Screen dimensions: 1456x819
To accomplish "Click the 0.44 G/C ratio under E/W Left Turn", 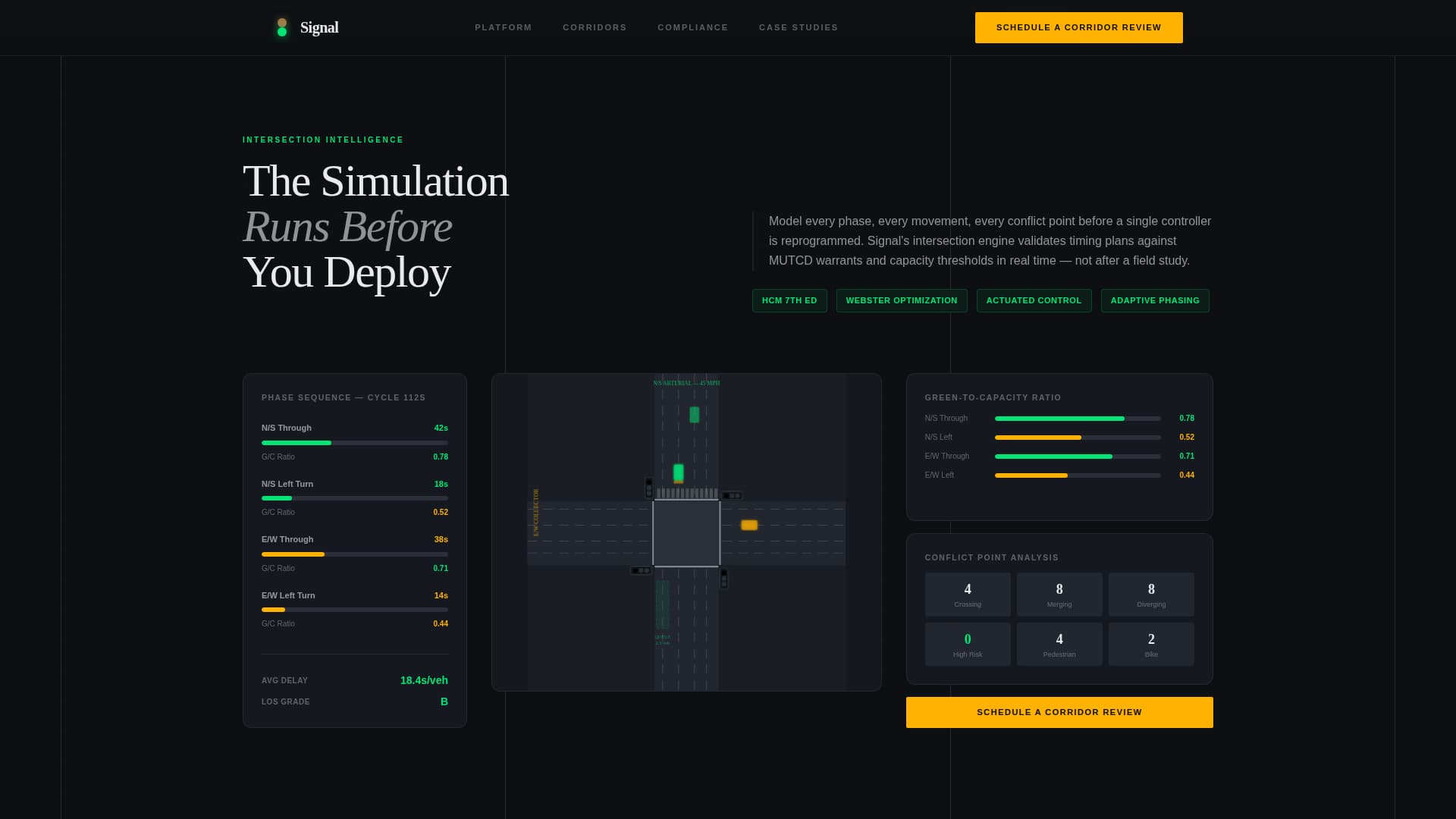I will pyautogui.click(x=441, y=623).
